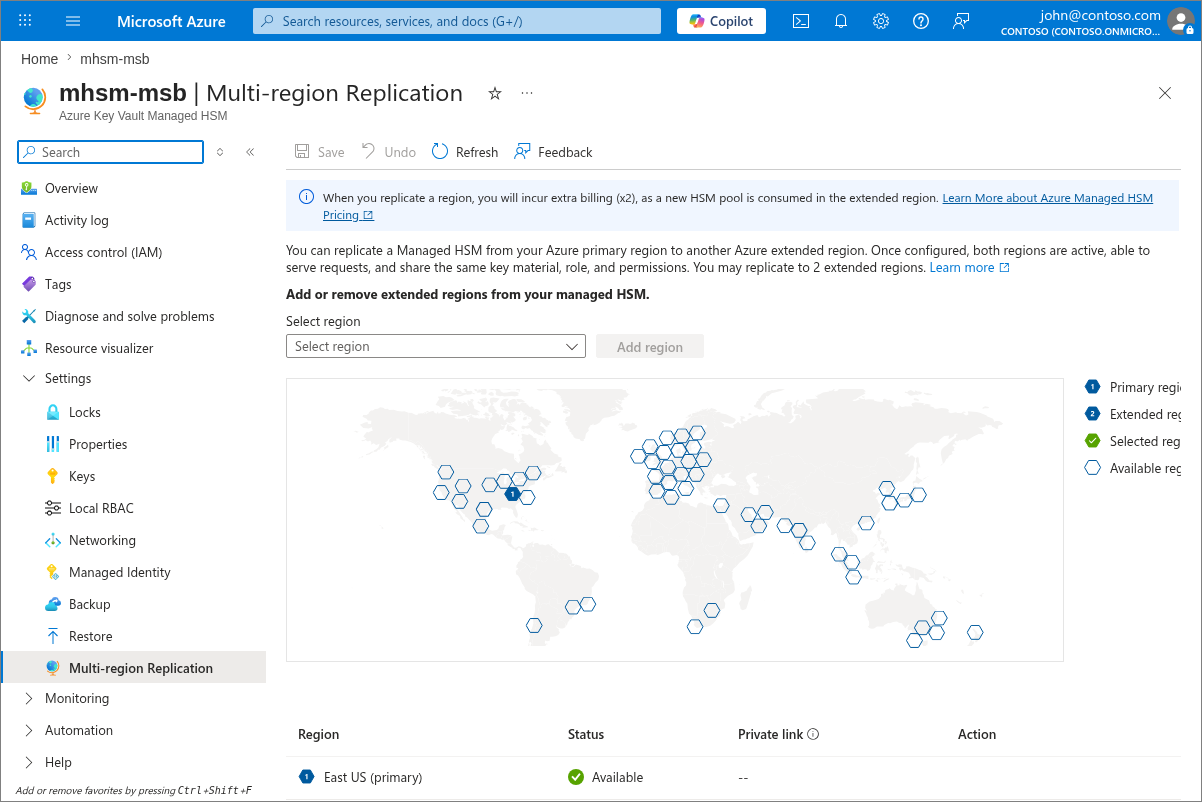Collapse the sidebar with the double chevron
The width and height of the screenshot is (1202, 802).
[250, 152]
